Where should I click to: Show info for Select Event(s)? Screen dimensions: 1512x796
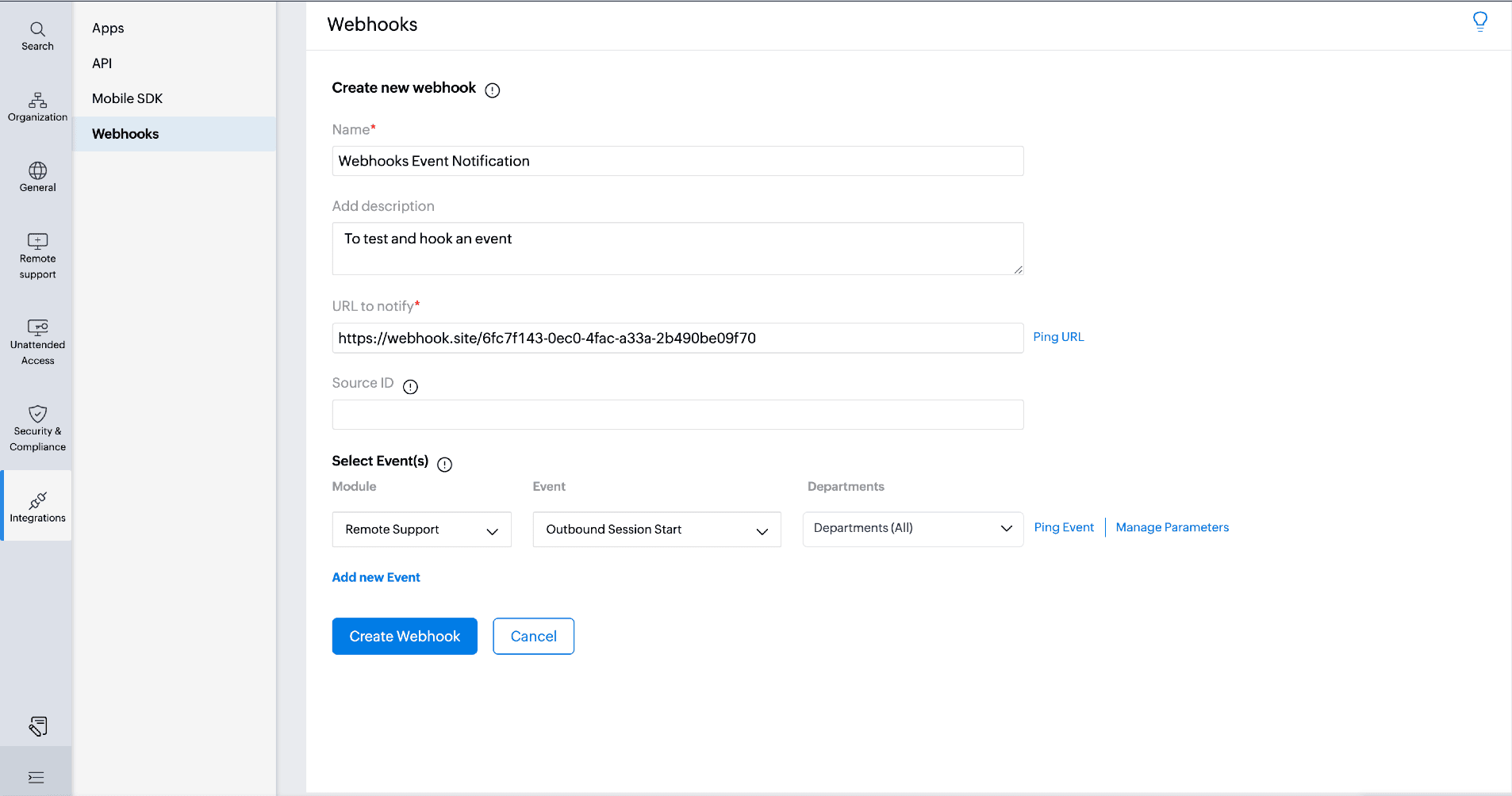coord(444,465)
